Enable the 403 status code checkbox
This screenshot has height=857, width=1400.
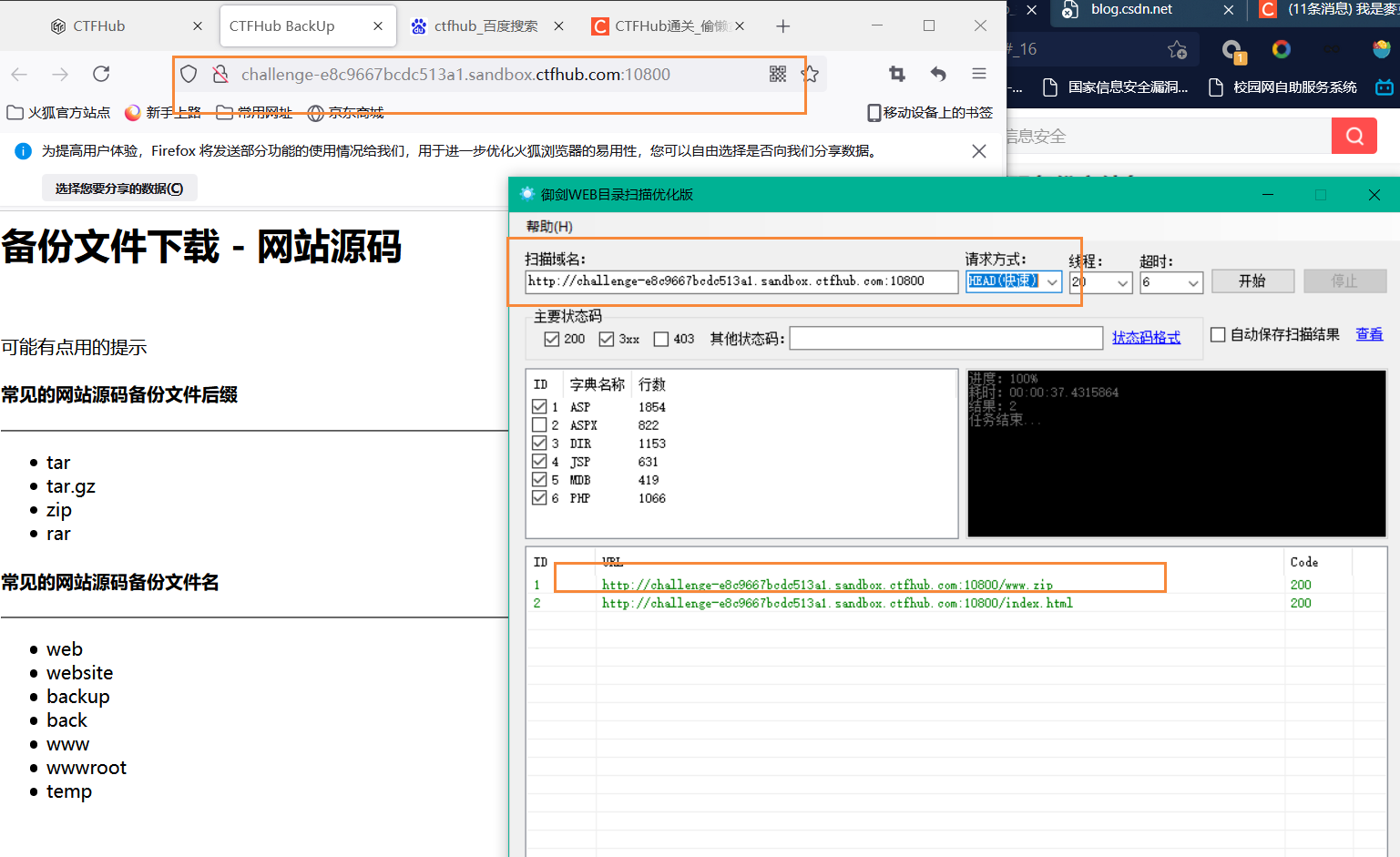tap(661, 339)
